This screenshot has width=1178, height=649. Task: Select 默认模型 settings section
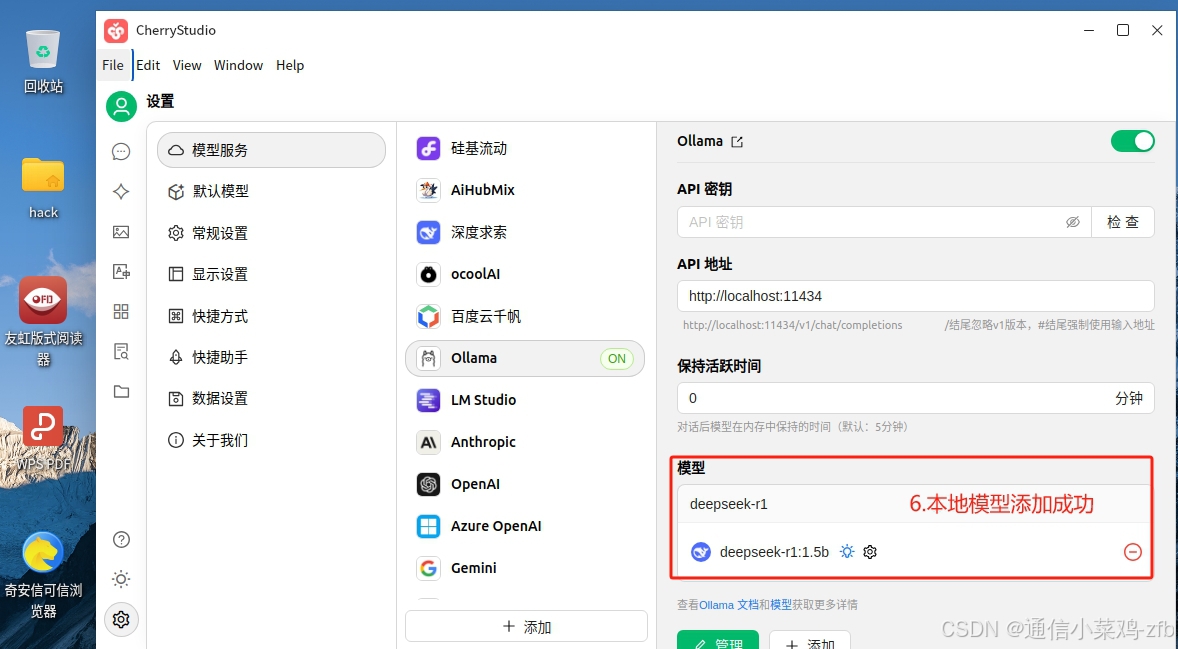point(271,192)
